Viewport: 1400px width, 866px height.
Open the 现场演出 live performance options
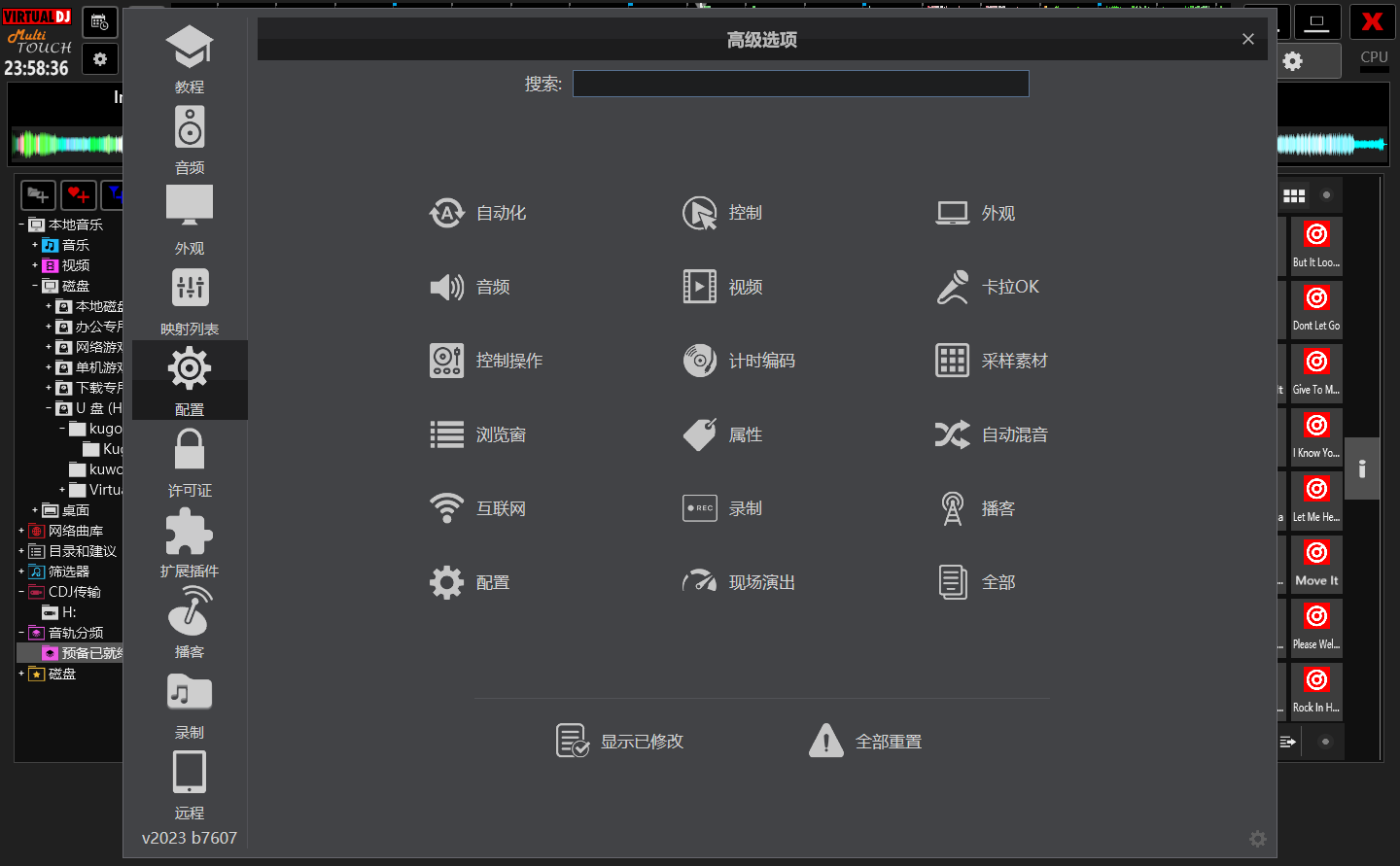739,582
